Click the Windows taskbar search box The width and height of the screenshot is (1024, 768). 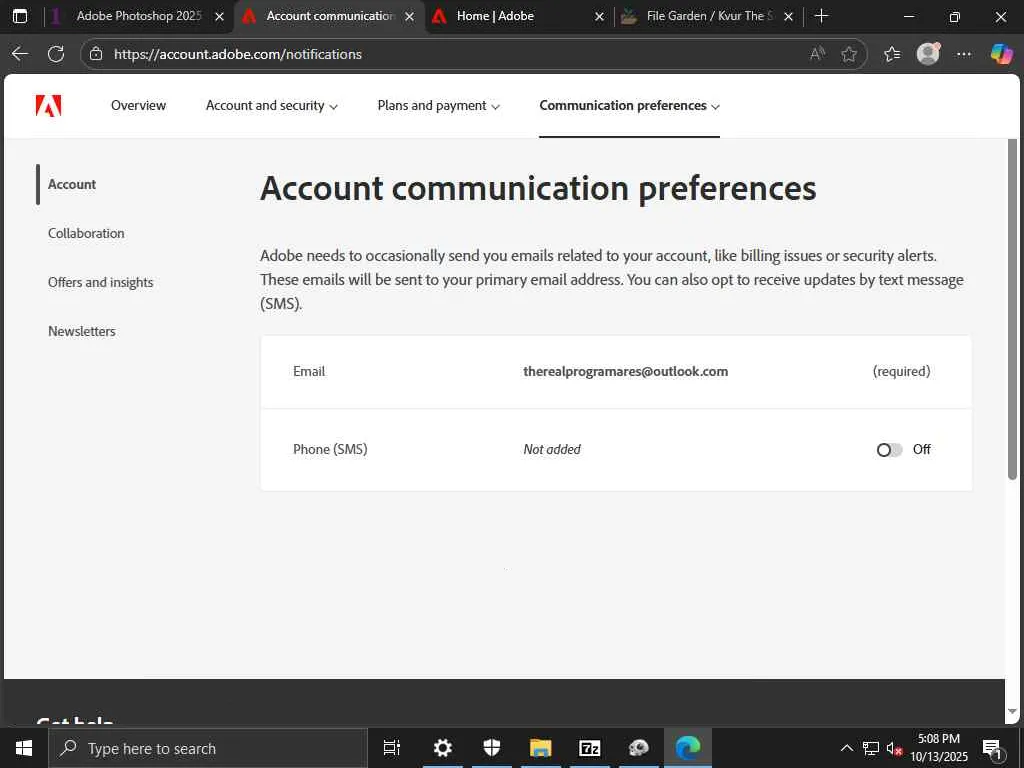tap(208, 748)
